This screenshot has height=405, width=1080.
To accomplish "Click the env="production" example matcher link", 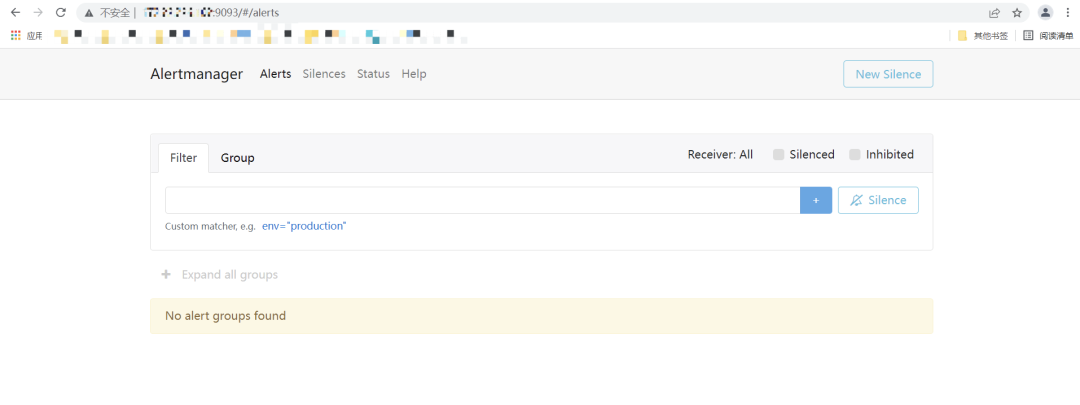I will 304,226.
